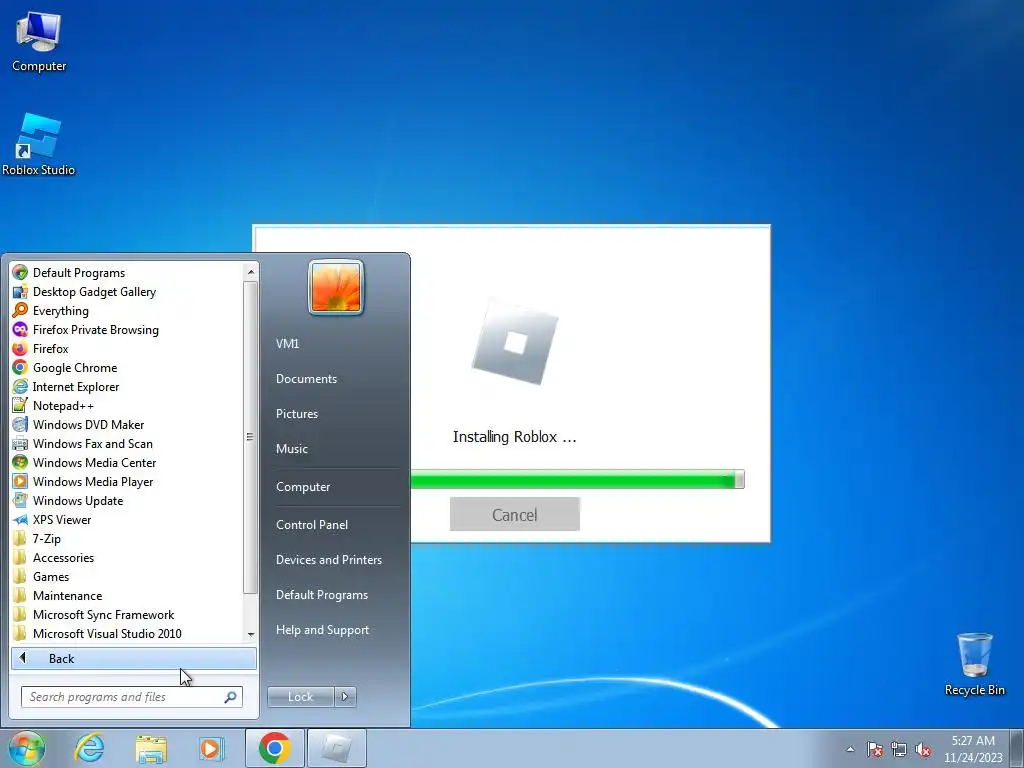
Task: Open the Computer desktop icon
Action: 39,42
